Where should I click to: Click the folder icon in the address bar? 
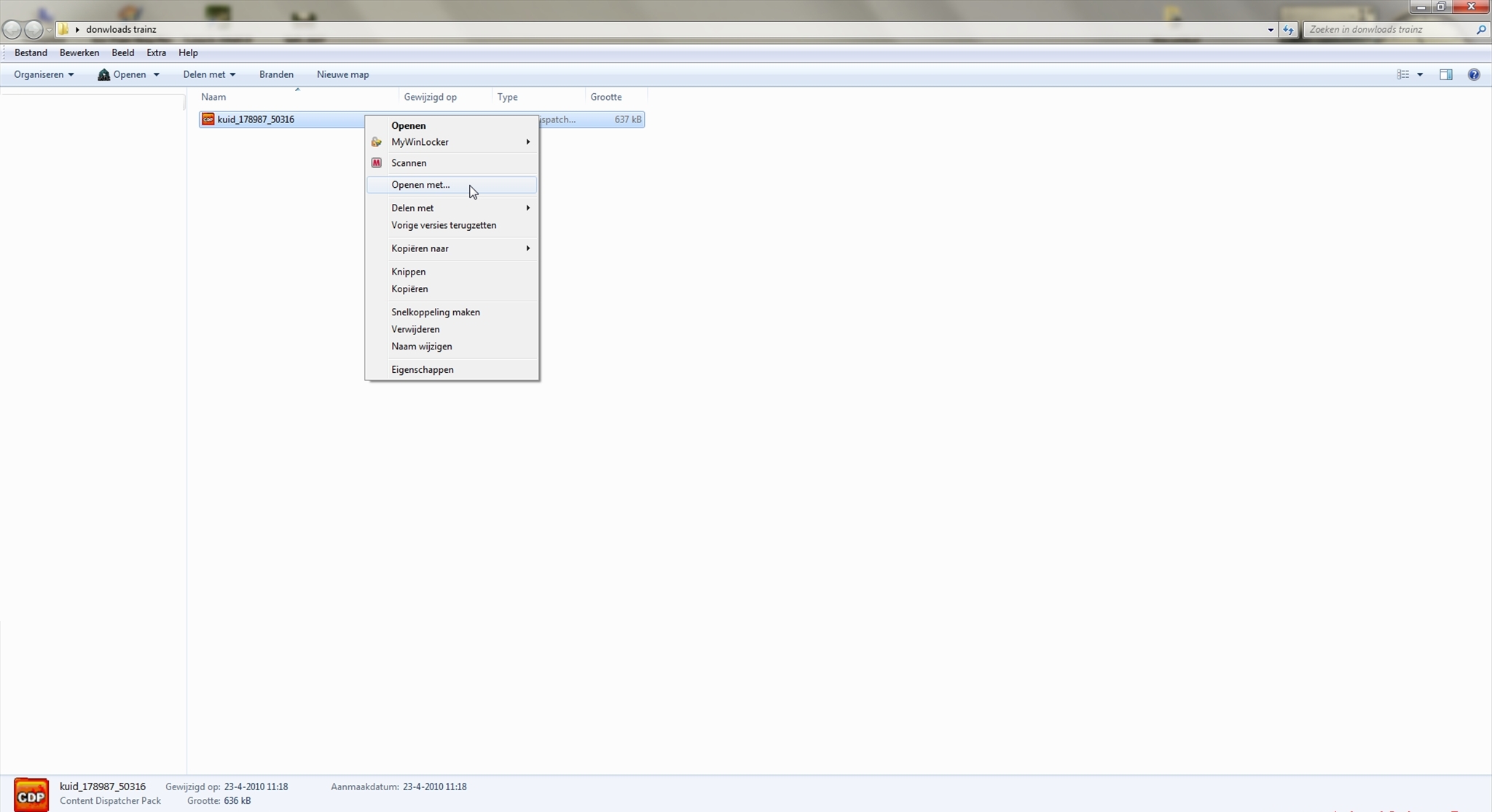(x=63, y=29)
